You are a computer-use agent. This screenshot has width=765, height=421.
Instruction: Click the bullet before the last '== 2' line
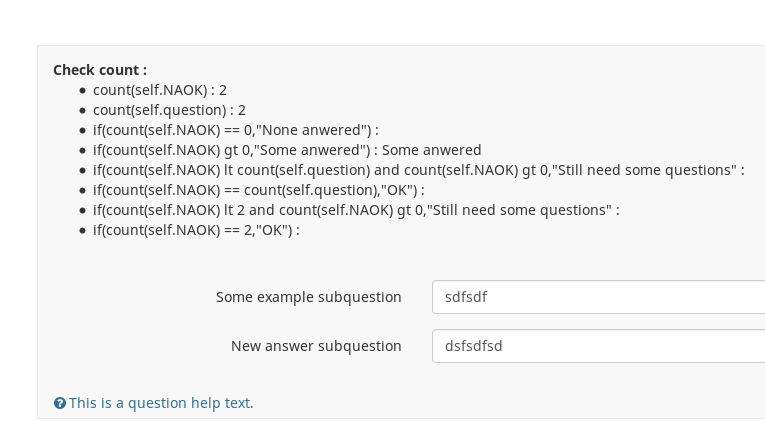tap(83, 230)
